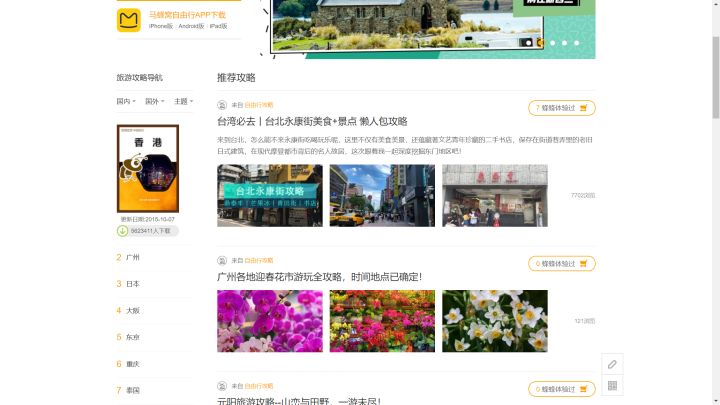Click the 旅游攻略导航 sidebar heading

tap(139, 78)
